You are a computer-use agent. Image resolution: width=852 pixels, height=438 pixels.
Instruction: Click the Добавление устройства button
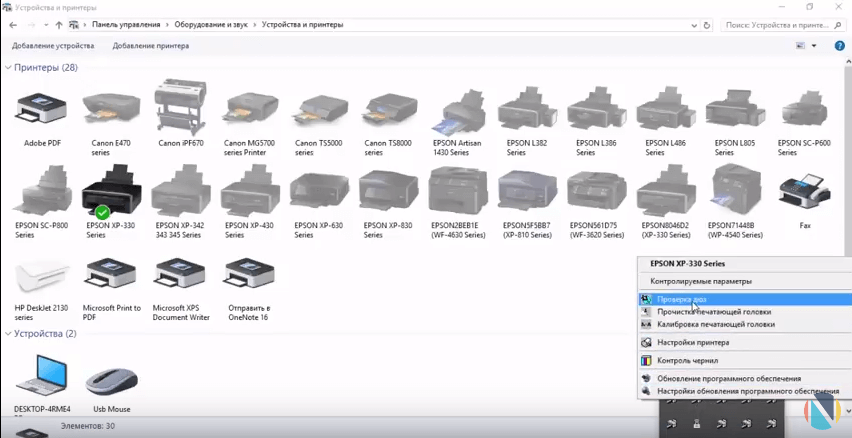tap(53, 46)
